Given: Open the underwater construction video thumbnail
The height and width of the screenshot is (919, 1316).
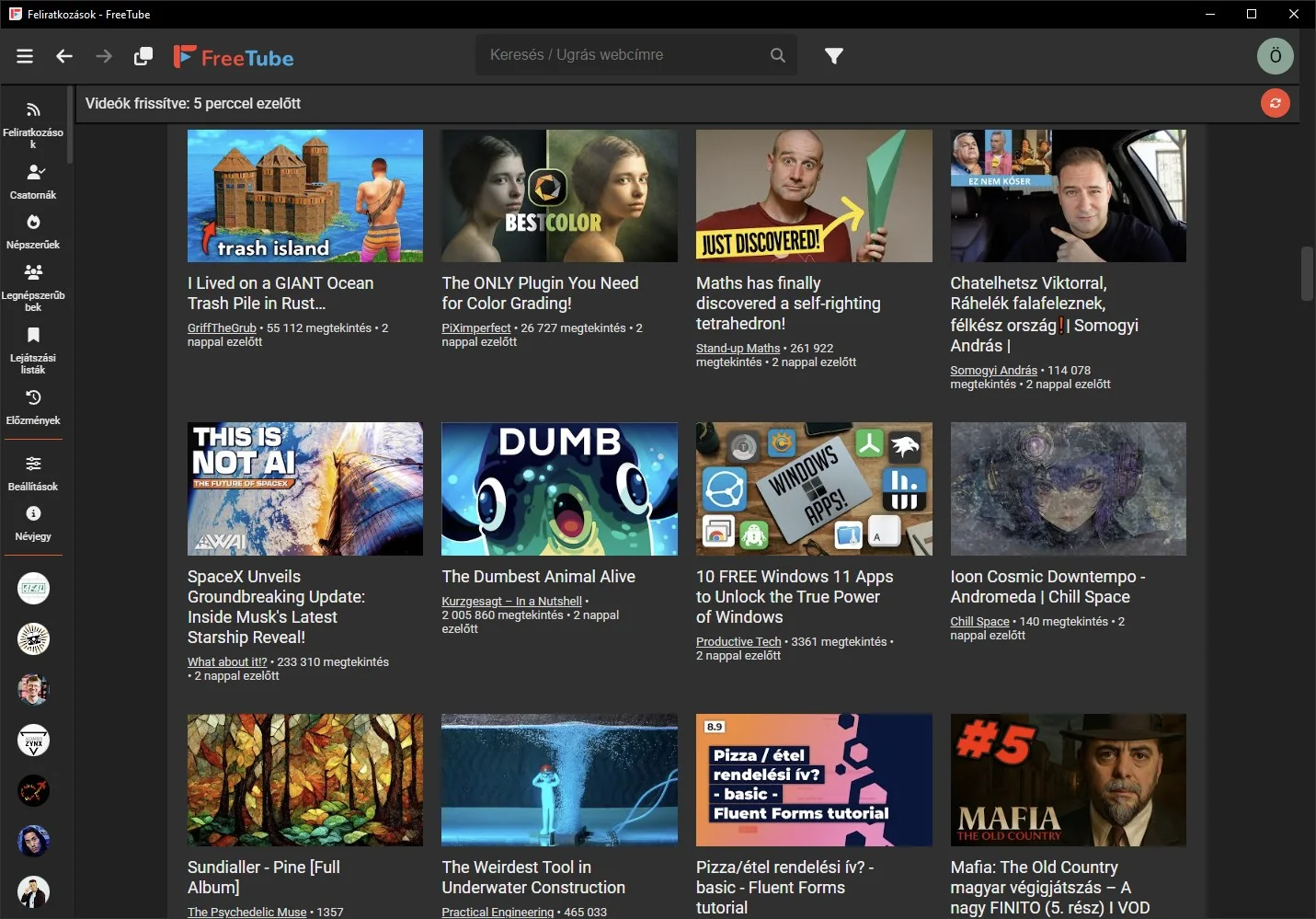Looking at the screenshot, I should pyautogui.click(x=559, y=780).
